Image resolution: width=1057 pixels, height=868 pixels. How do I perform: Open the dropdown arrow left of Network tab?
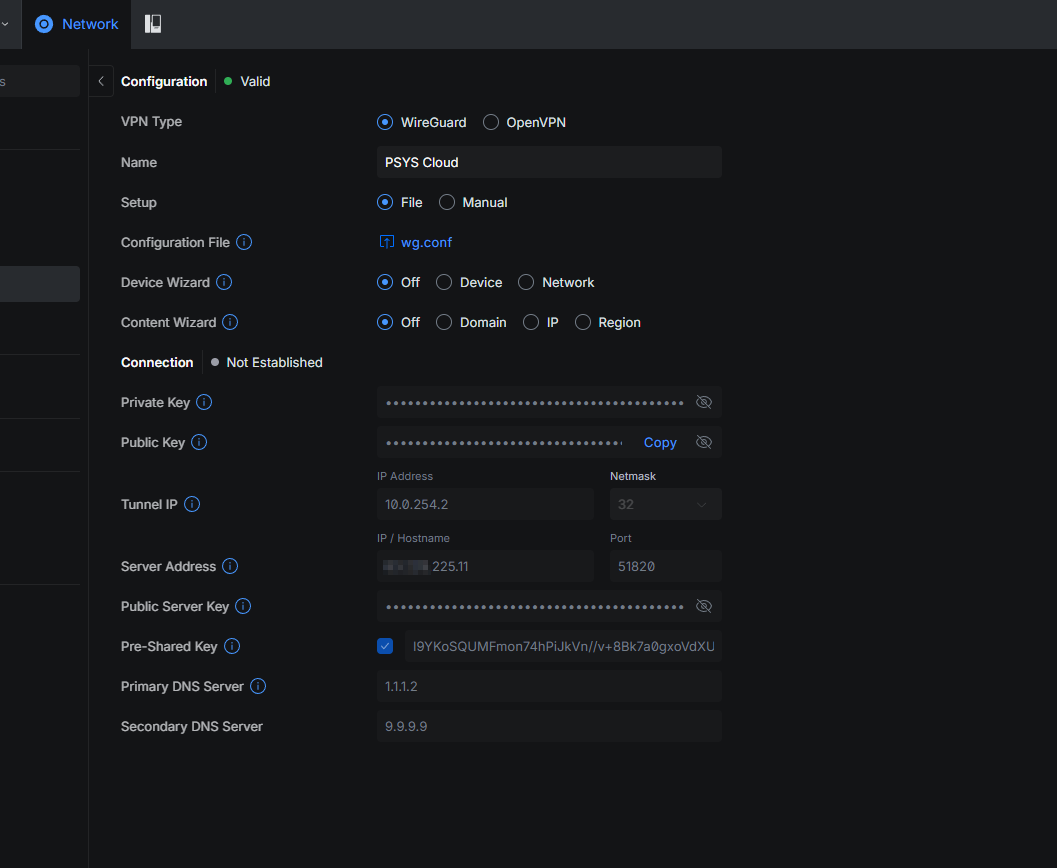click(x=5, y=24)
